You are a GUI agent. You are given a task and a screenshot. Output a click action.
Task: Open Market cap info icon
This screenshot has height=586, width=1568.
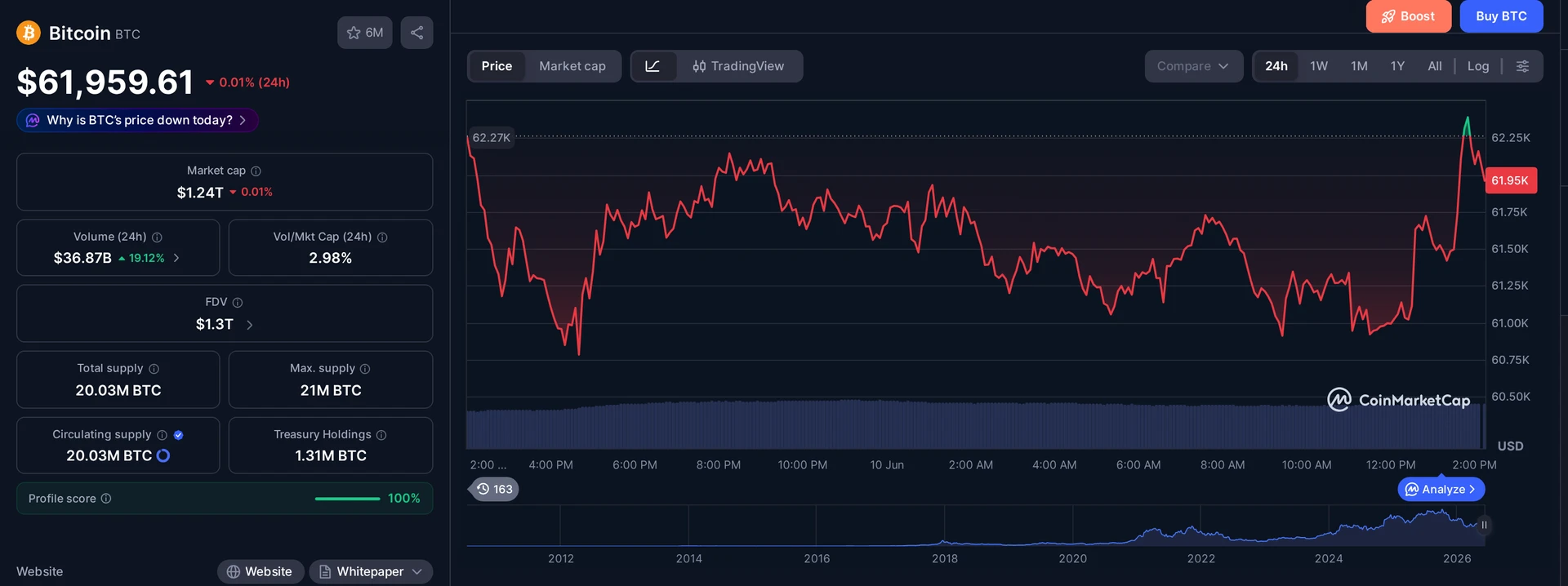click(x=256, y=171)
